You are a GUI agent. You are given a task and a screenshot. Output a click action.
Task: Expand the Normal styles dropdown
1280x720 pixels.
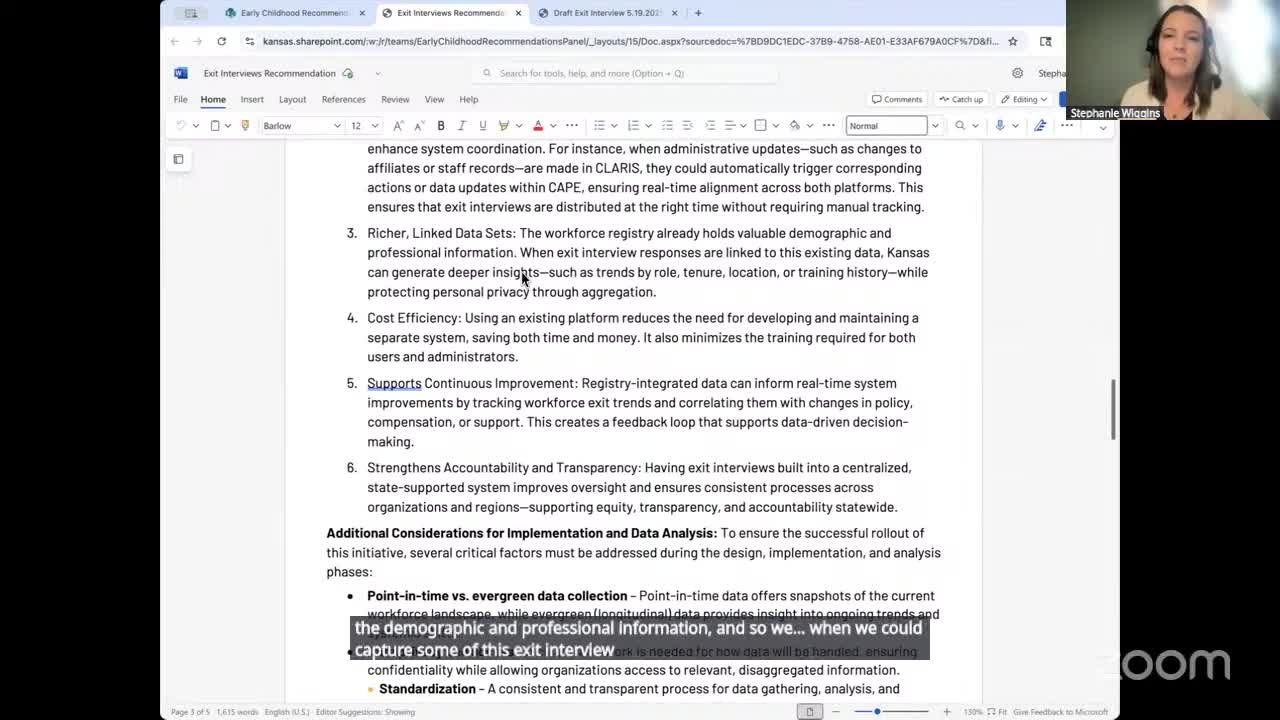934,125
